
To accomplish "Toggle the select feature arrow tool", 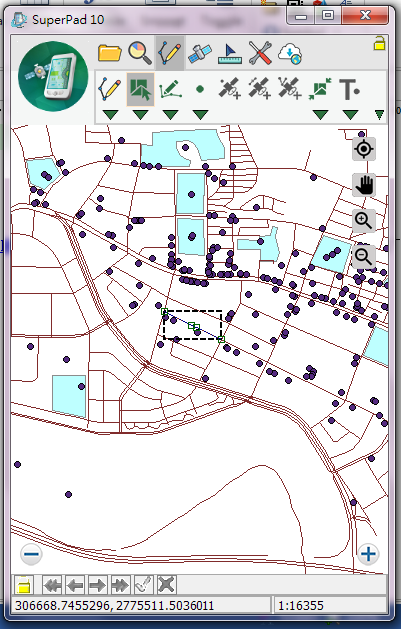I will (x=140, y=89).
